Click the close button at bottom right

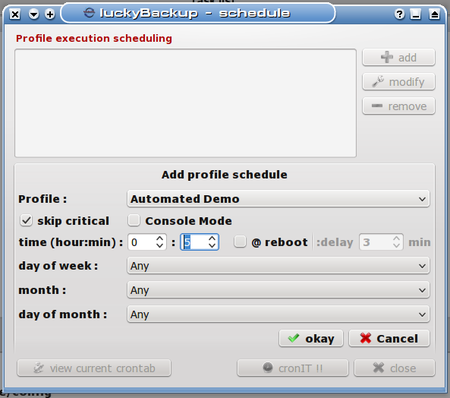pos(394,368)
